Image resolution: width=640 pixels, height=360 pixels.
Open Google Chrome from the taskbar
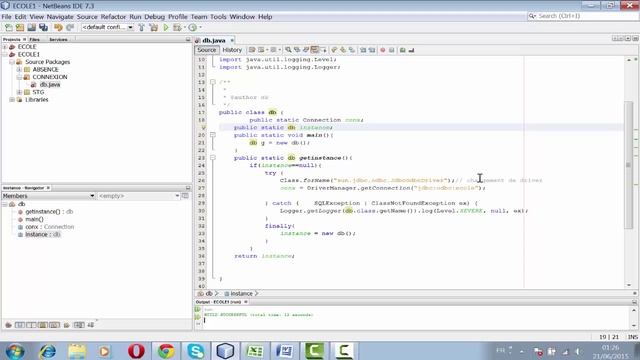click(166, 351)
